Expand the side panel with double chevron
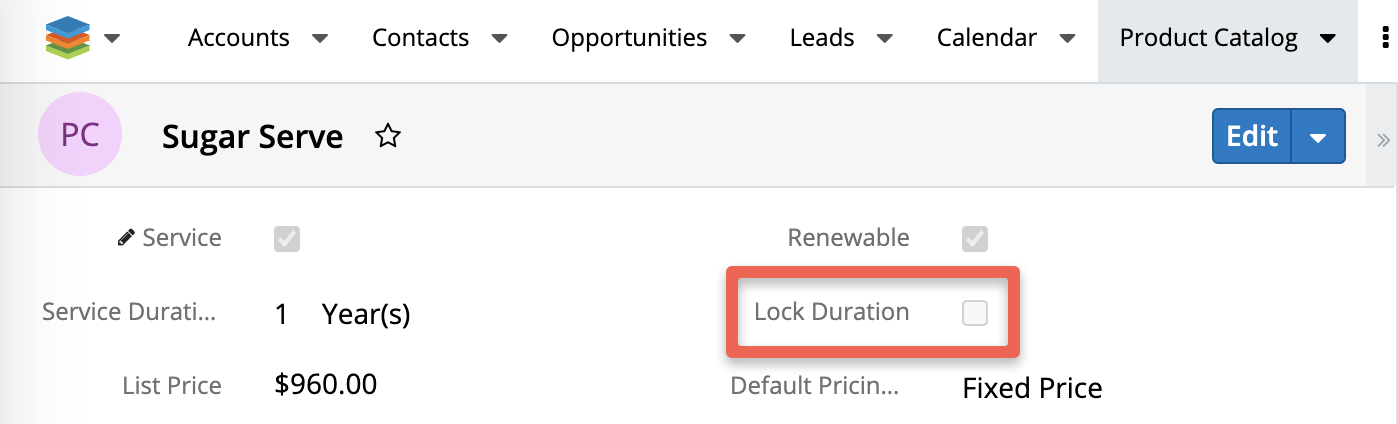 click(1384, 139)
